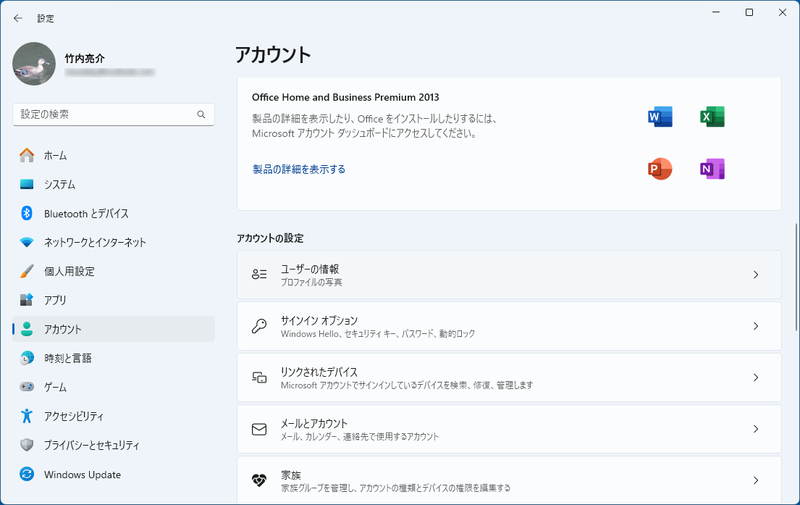Click the アクセシビリティ person icon
Viewport: 800px width, 505px height.
click(27, 416)
